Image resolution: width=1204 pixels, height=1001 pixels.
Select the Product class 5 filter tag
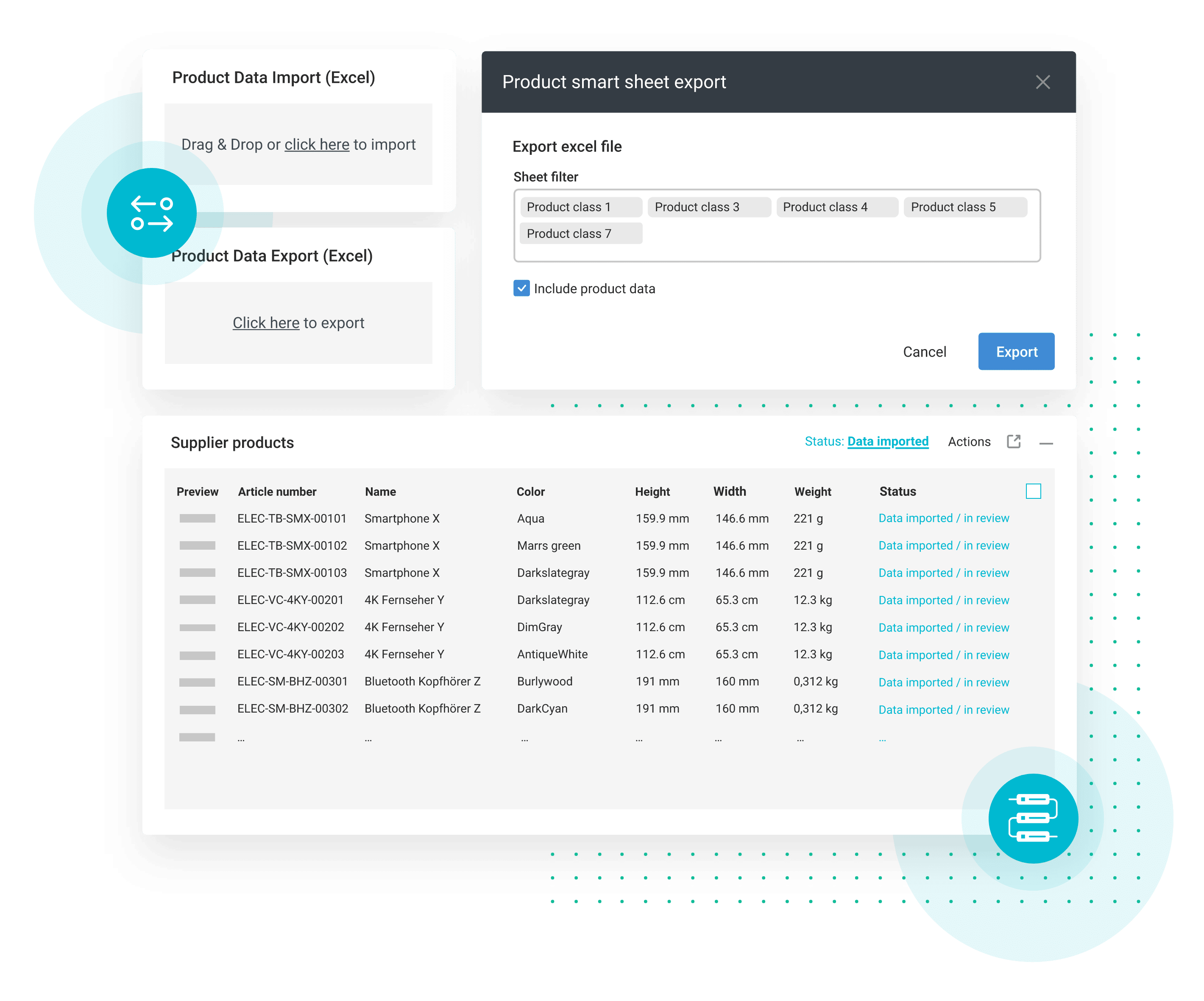click(965, 207)
